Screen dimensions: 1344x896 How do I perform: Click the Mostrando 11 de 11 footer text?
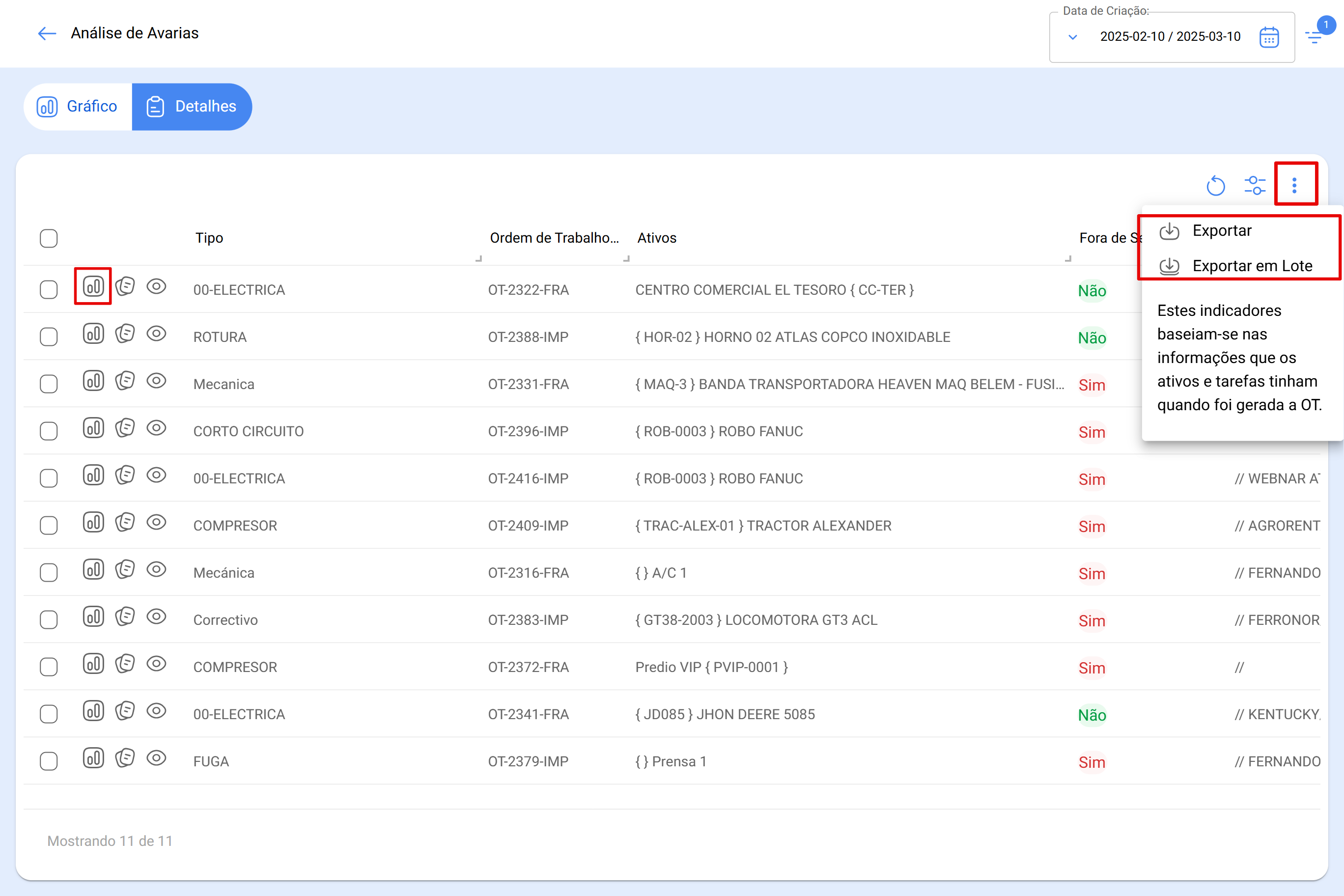point(110,841)
